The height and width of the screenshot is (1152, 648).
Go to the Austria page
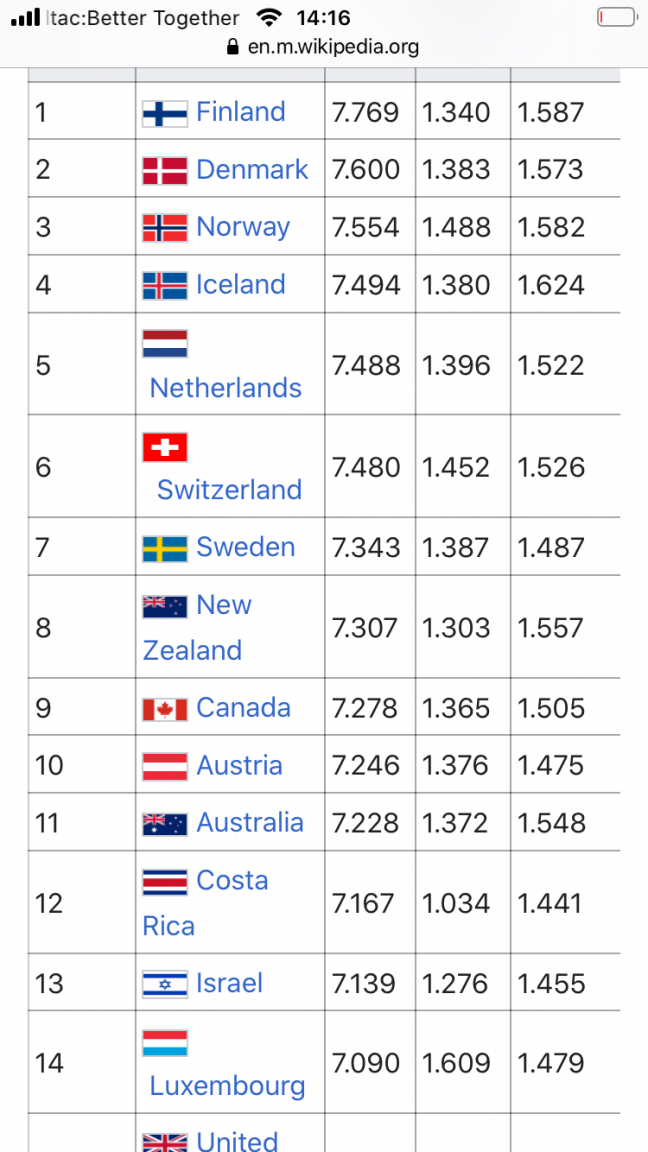240,766
